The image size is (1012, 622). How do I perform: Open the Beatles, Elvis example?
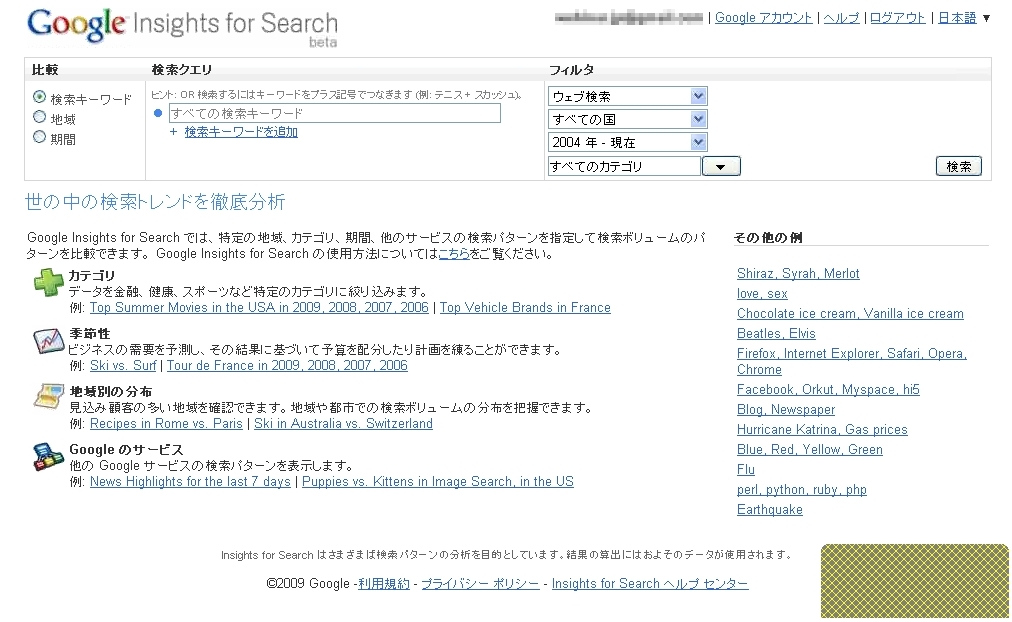tap(776, 334)
